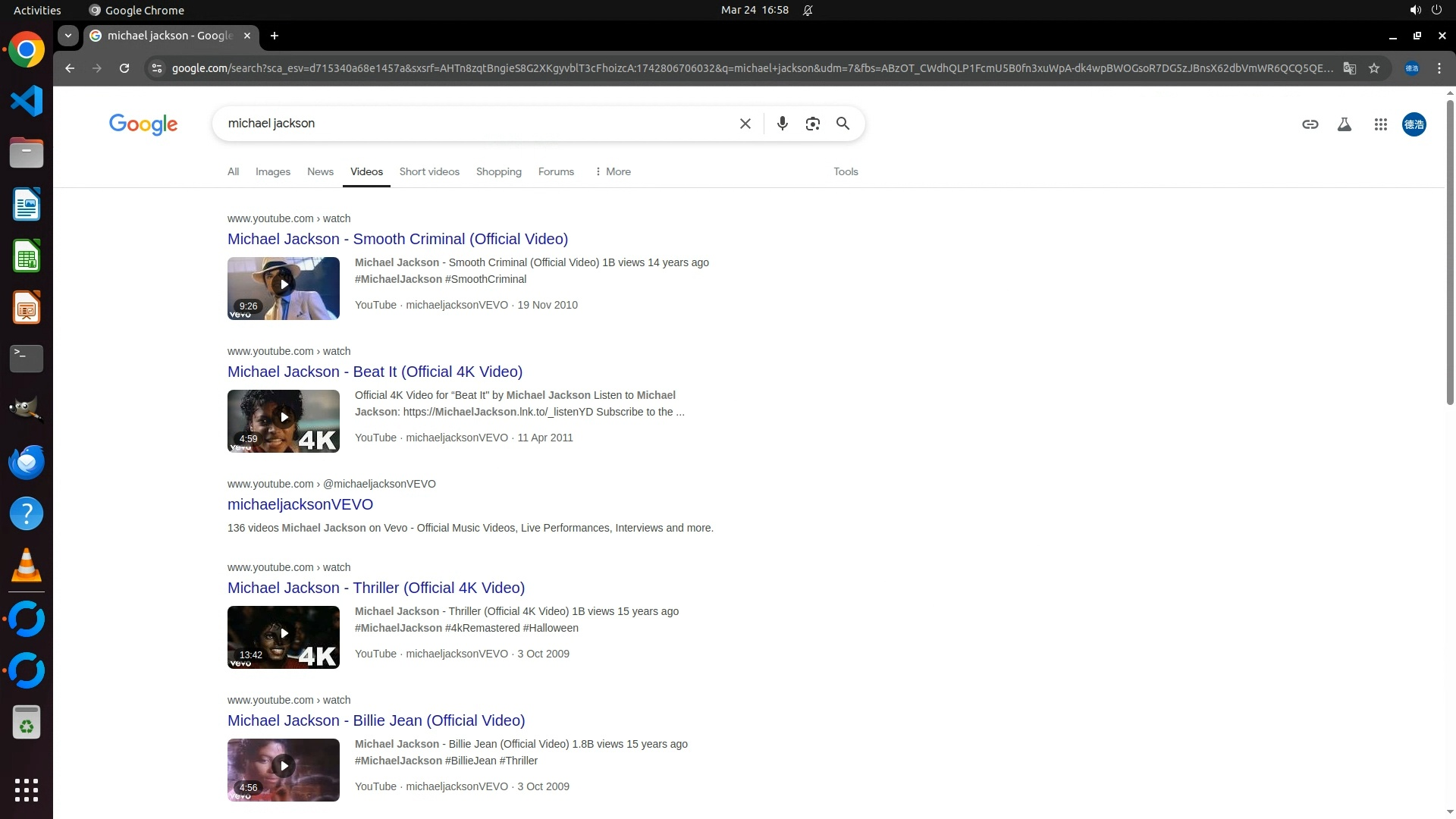Open Smooth Criminal Official Video link
Viewport: 1456px width, 819px height.
[x=397, y=239]
